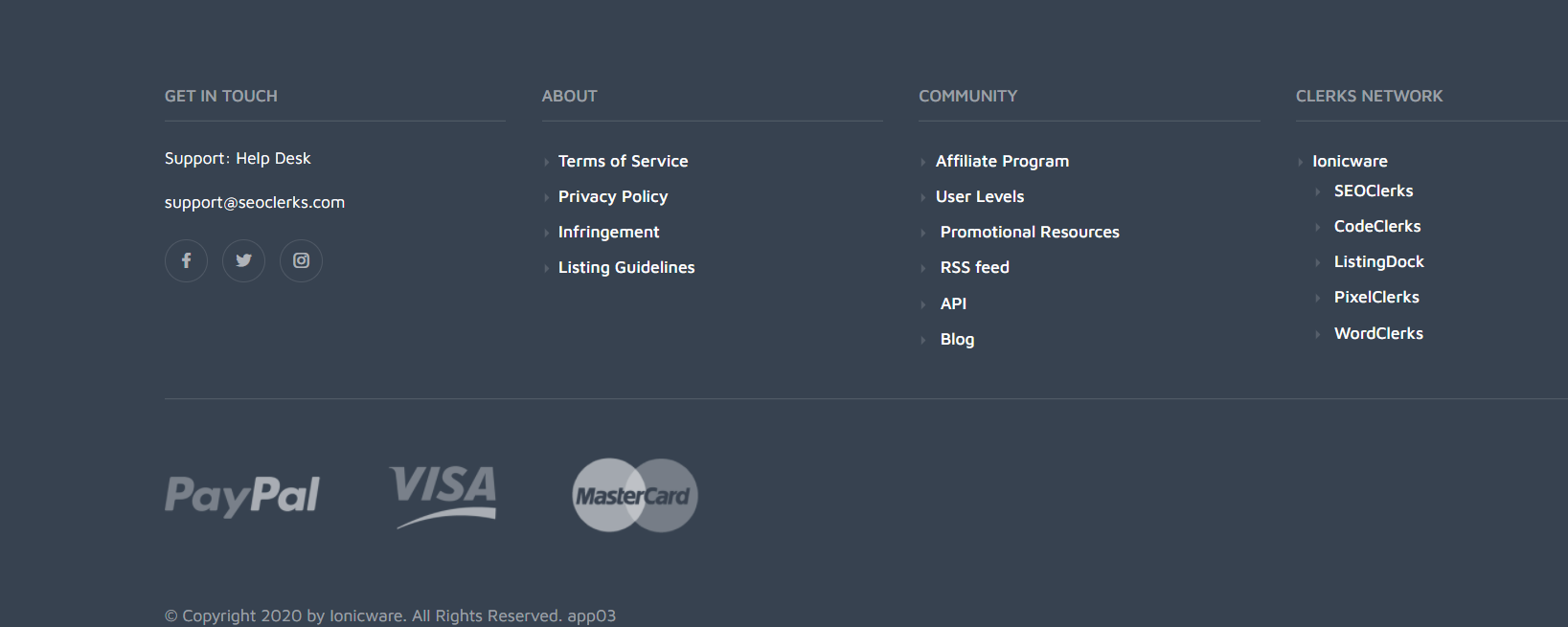Click the VISA payment logo
Viewport: 1568px width, 627px height.
point(444,495)
